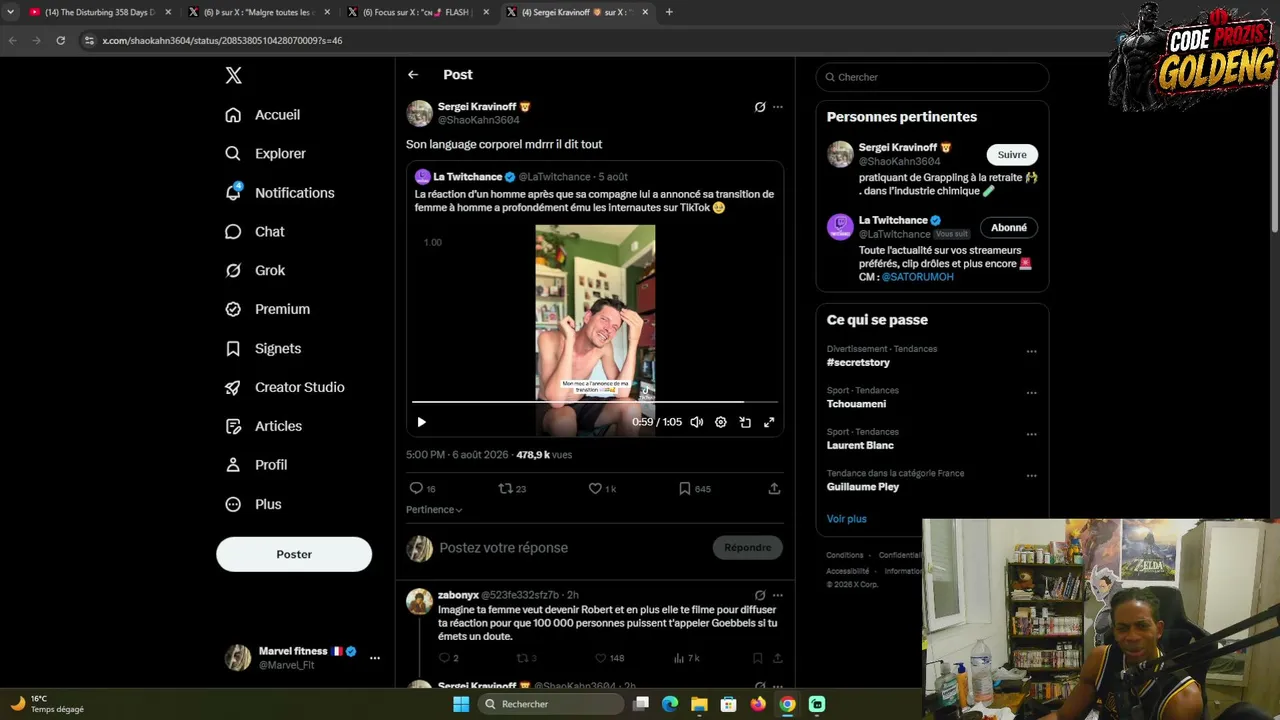
Task: Open the X logo home link
Action: (233, 75)
